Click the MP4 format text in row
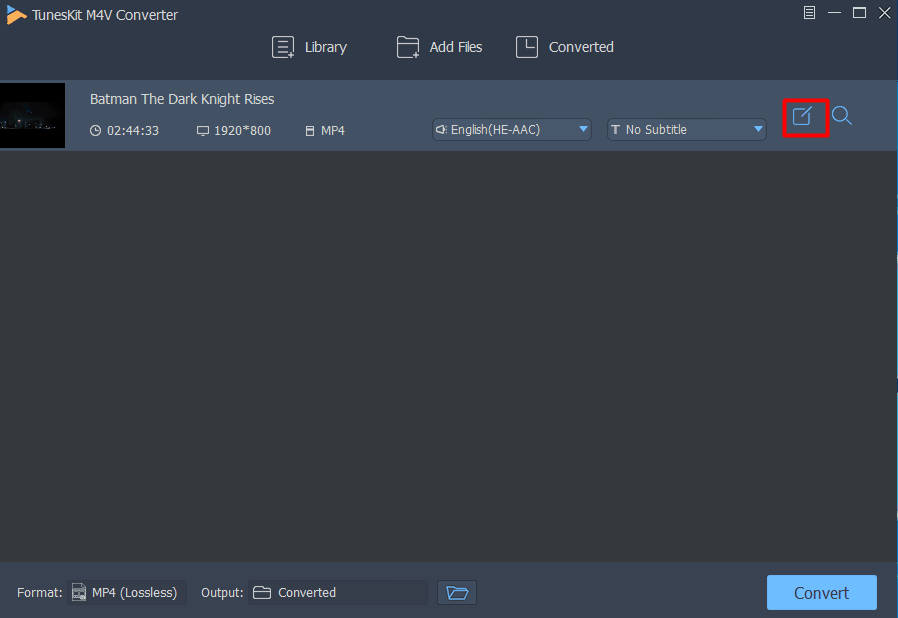Image resolution: width=898 pixels, height=618 pixels. tap(333, 131)
